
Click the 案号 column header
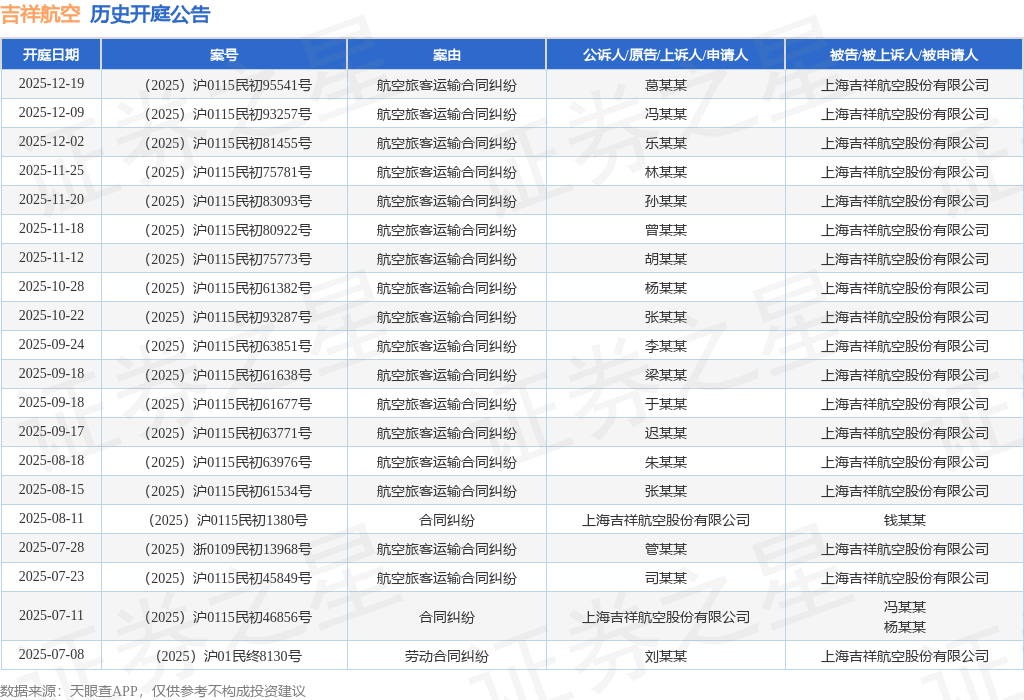224,55
